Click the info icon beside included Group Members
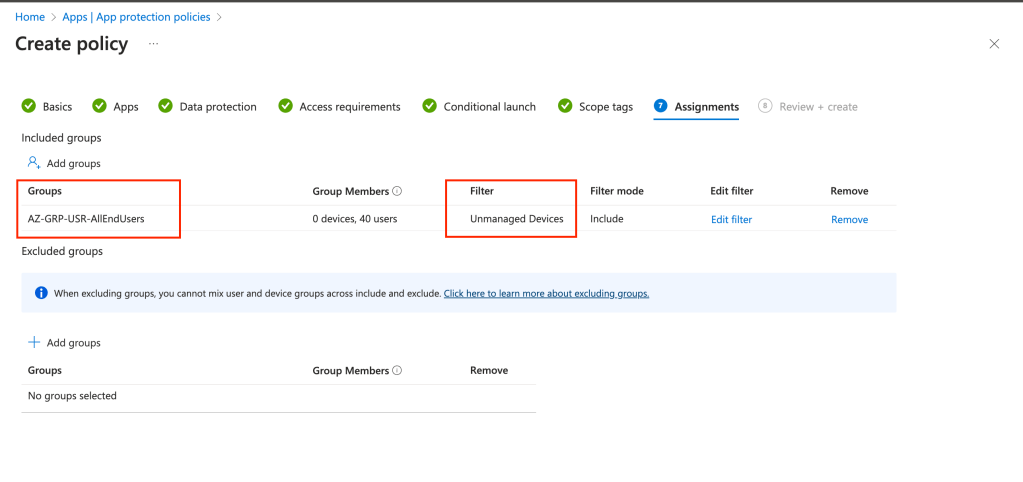Viewport: 1023px width, 482px height. pyautogui.click(x=397, y=191)
